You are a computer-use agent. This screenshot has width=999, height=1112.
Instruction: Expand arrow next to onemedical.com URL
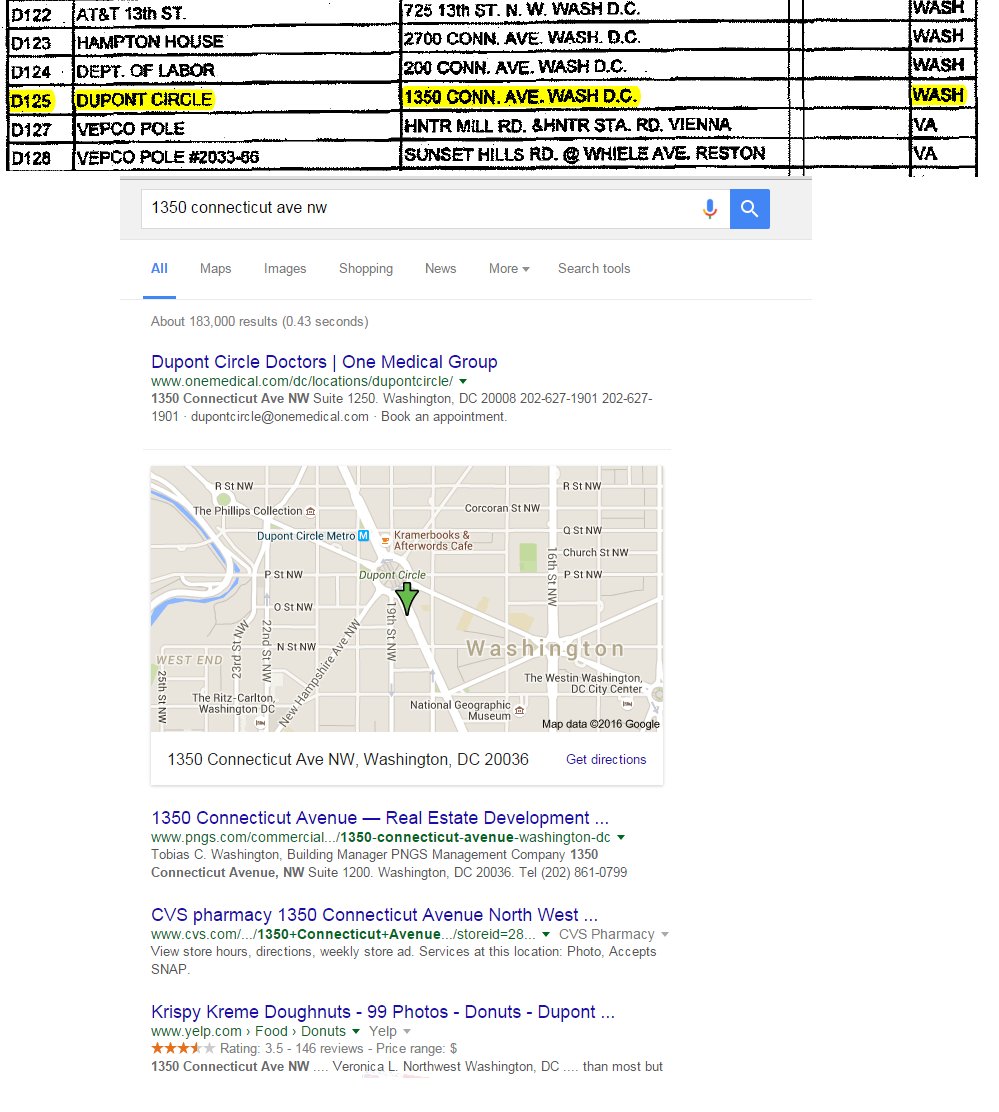(x=463, y=382)
